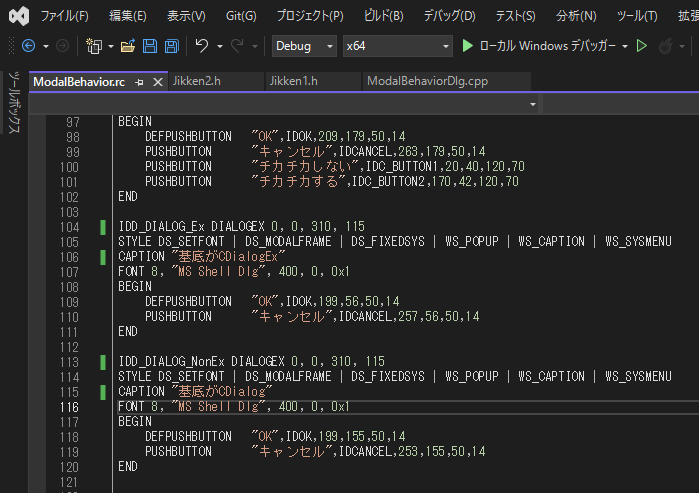Screen dimensions: 699x493
Task: Open the ビルド(B) menu
Action: 382,16
